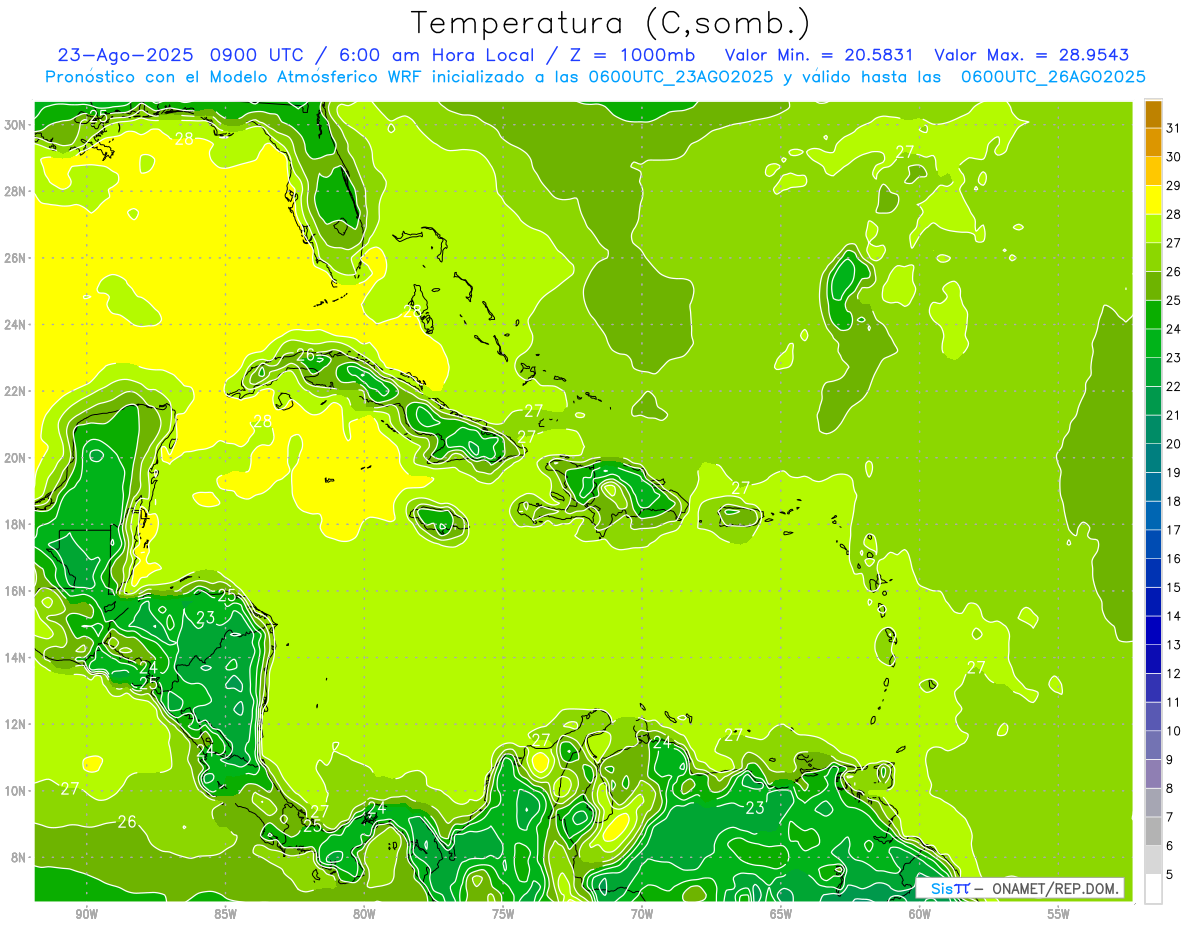Select dark orange swatch topping the color scale
The image size is (1200, 927).
1153,114
